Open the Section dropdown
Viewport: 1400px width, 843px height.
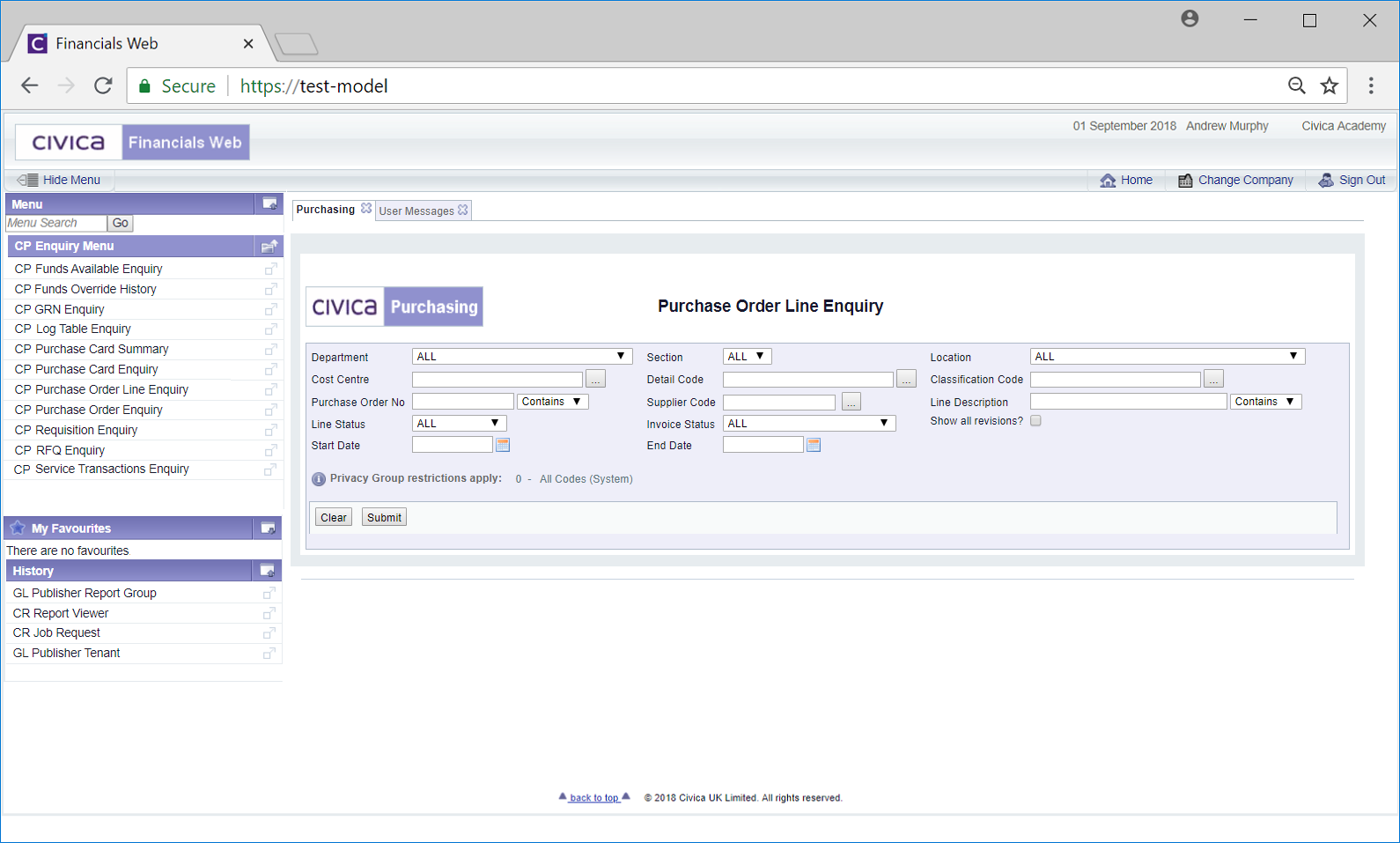[748, 356]
